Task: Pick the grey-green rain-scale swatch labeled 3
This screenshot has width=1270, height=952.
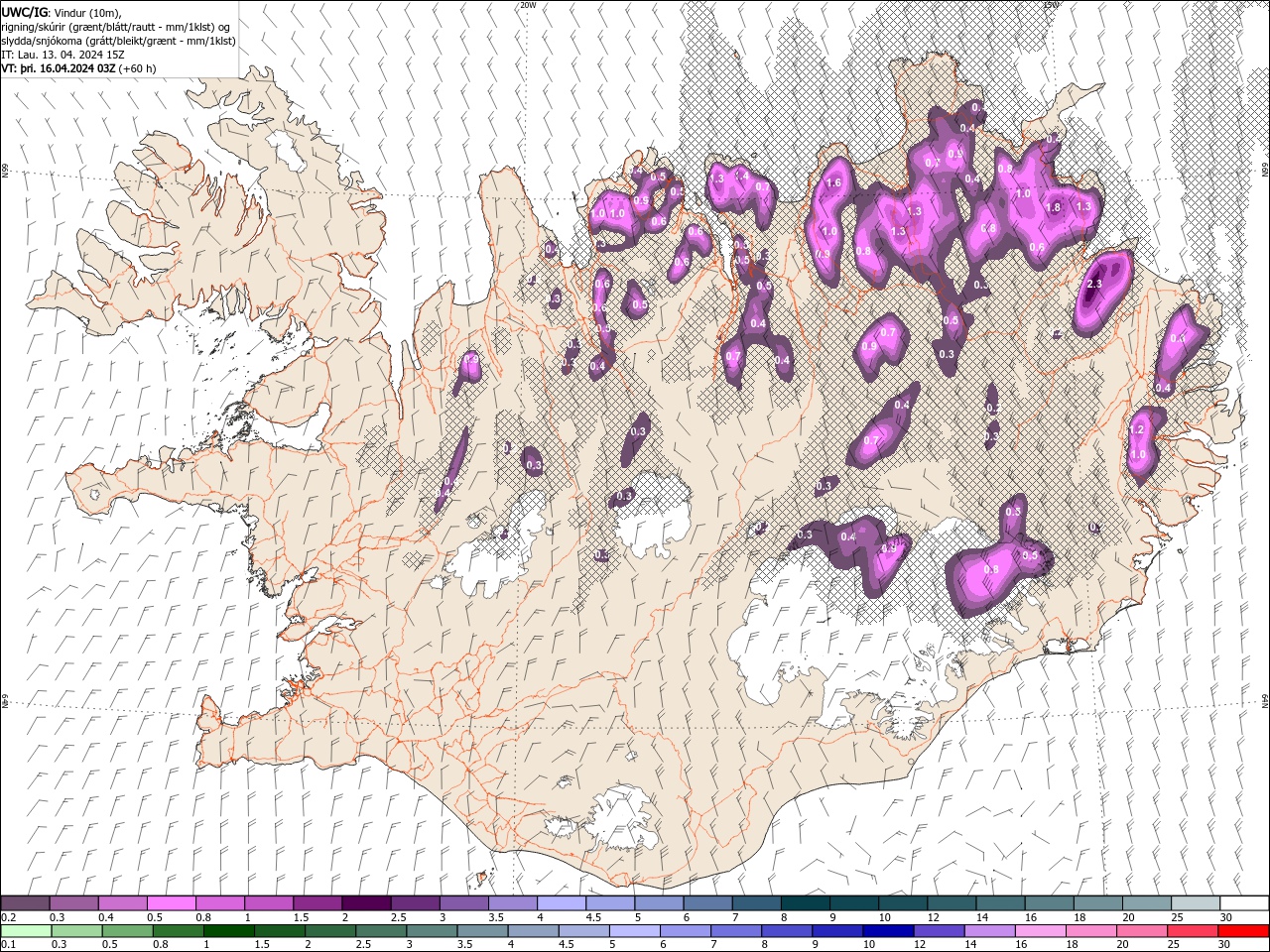Action: click(x=431, y=931)
